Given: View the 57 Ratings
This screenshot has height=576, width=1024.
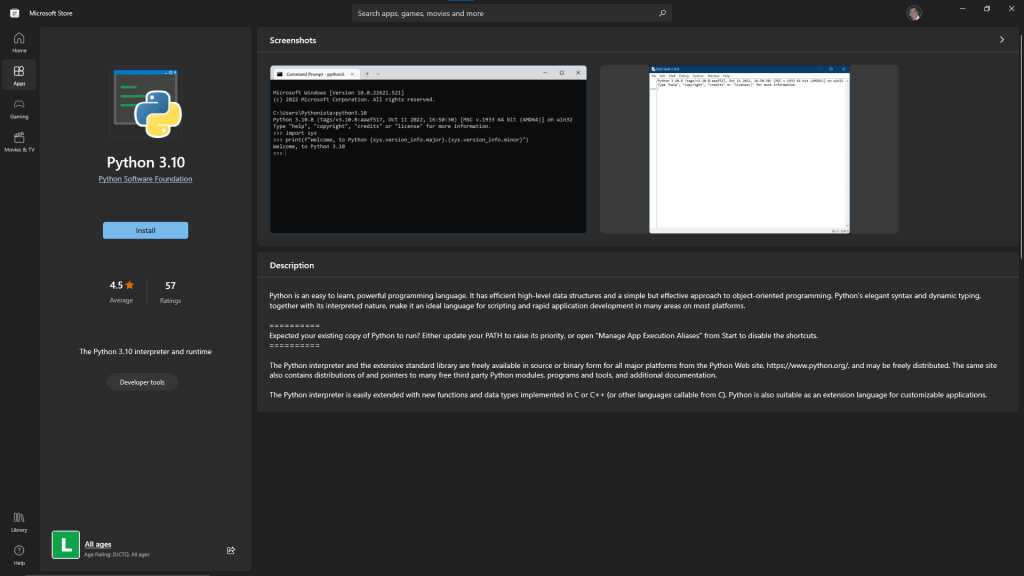Looking at the screenshot, I should pyautogui.click(x=169, y=290).
